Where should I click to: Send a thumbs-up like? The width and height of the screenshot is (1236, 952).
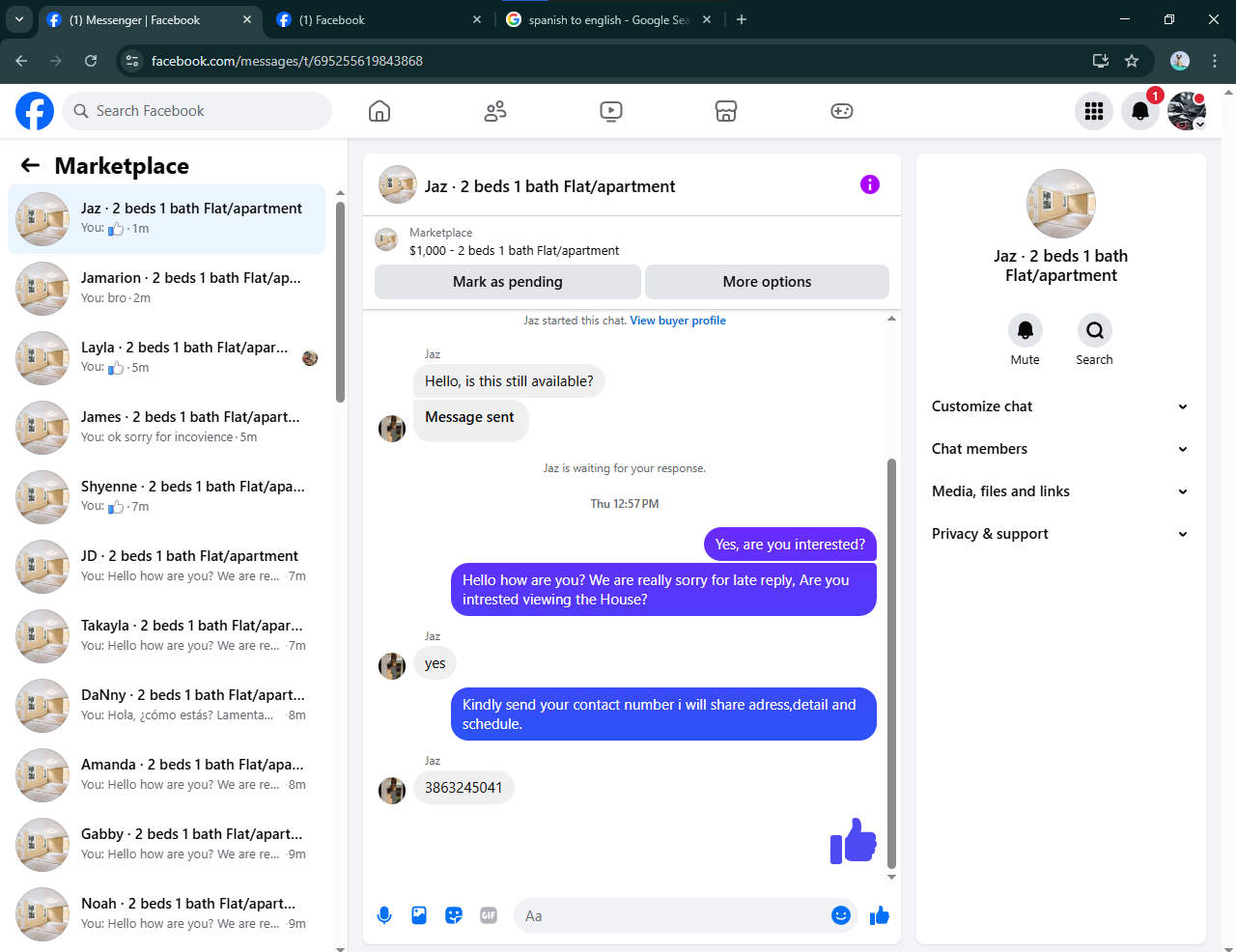[x=880, y=915]
